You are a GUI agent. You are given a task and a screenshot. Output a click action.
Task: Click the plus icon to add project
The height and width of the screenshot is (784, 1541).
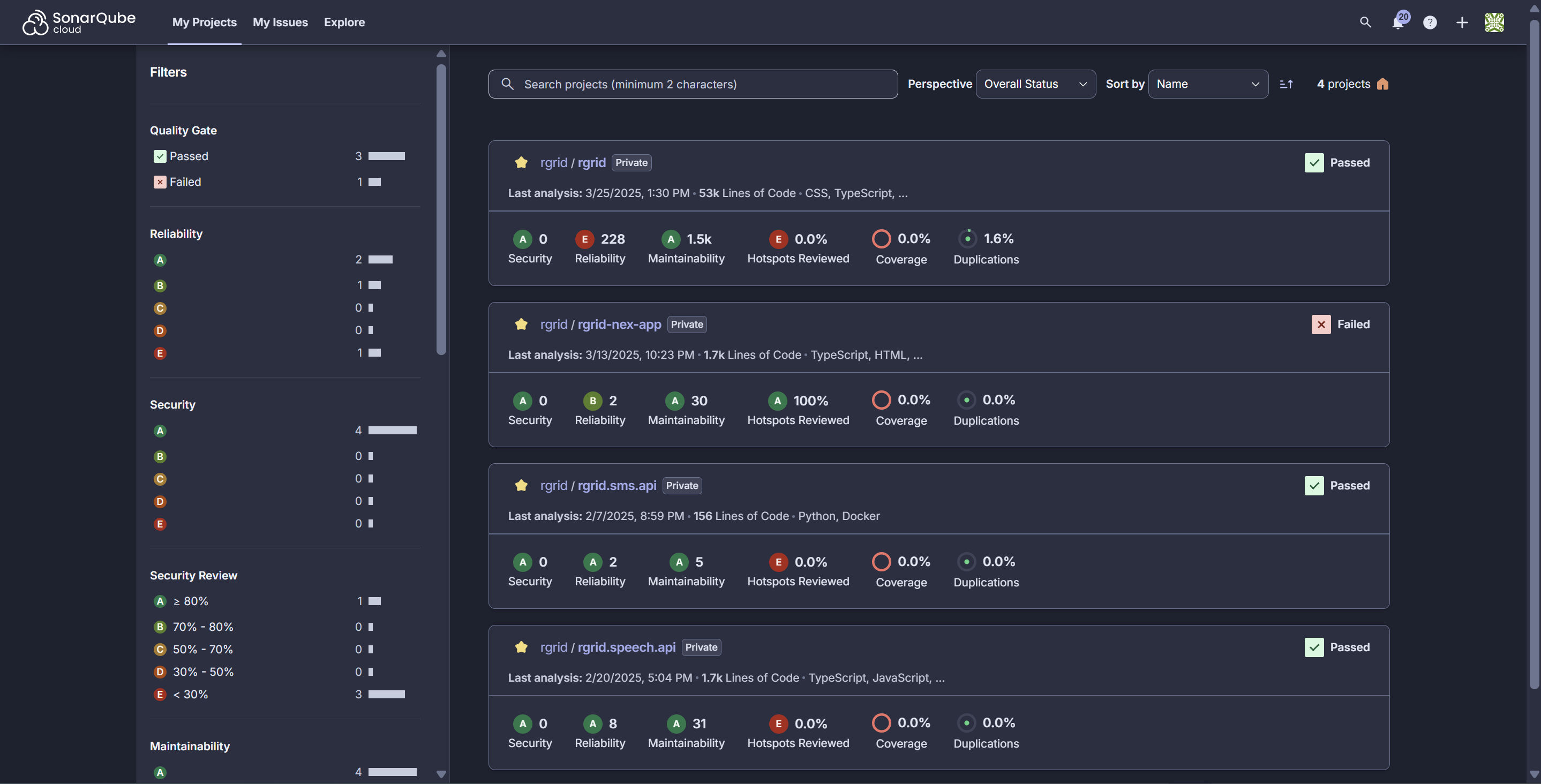(1462, 22)
